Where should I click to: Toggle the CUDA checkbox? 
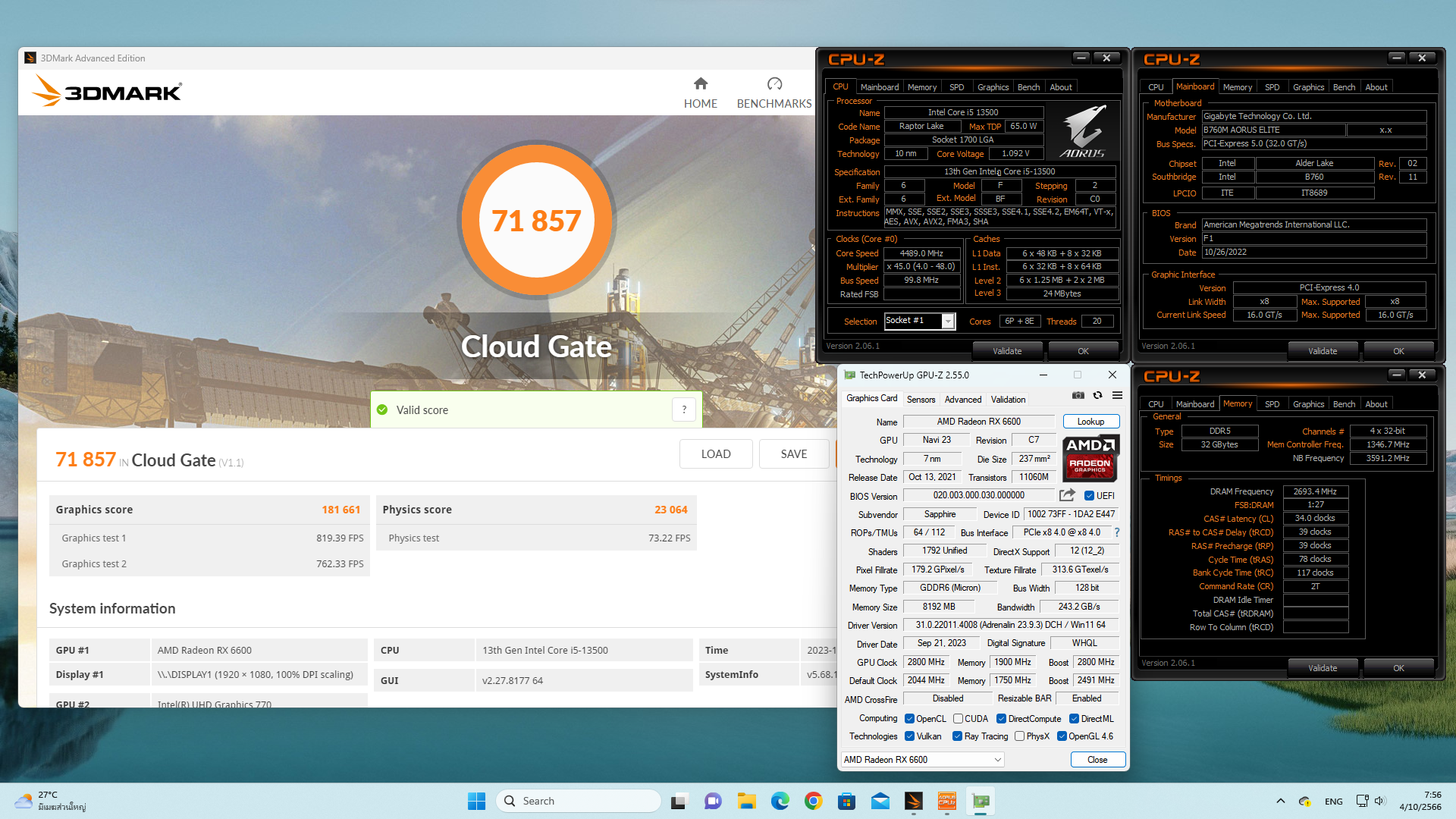point(958,719)
